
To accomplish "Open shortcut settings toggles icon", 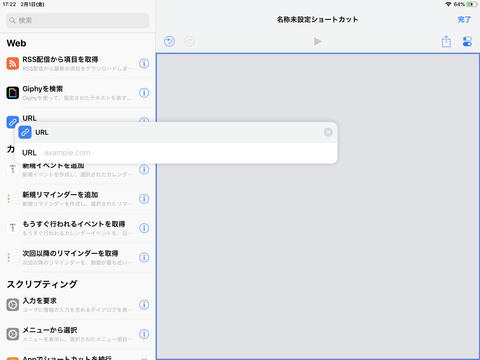I will point(467,41).
